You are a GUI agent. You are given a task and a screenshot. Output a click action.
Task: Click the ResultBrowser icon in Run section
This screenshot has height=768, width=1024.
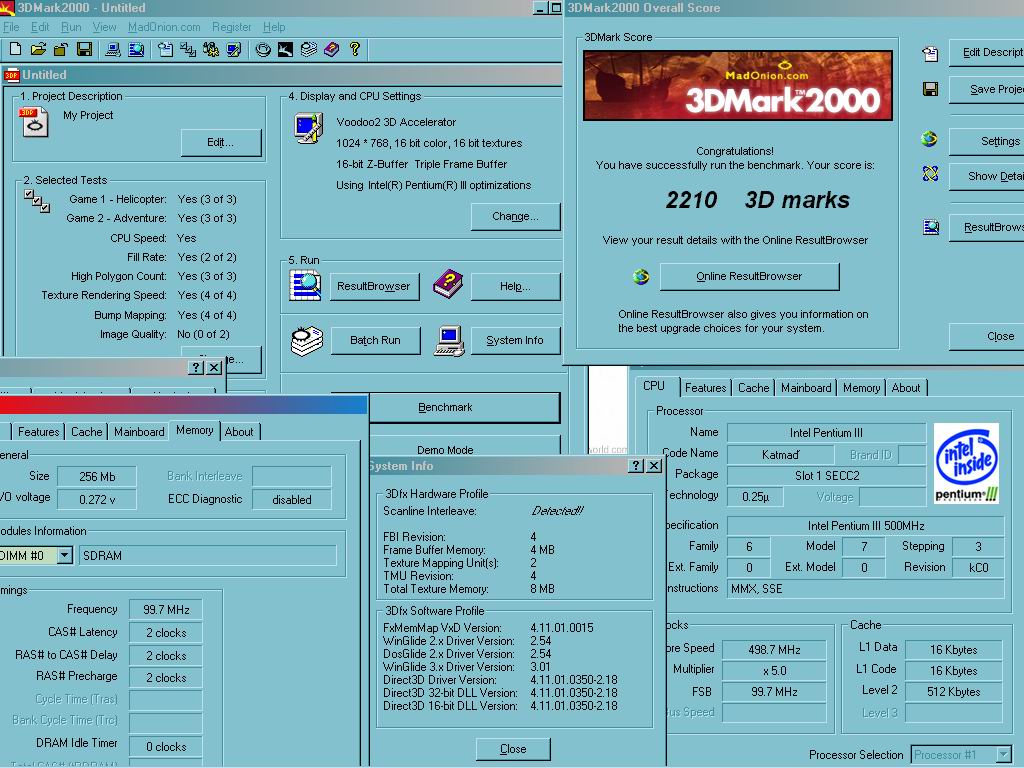tap(305, 285)
